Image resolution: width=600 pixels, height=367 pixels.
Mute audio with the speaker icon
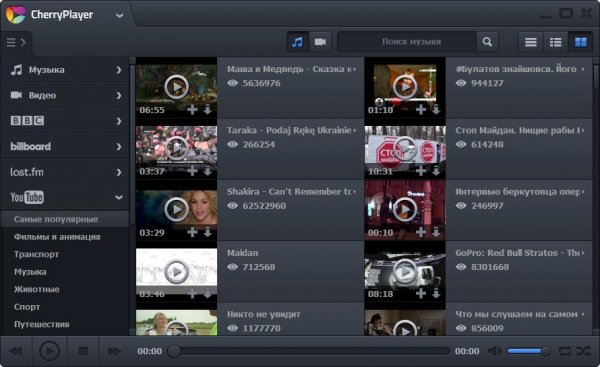pyautogui.click(x=494, y=351)
